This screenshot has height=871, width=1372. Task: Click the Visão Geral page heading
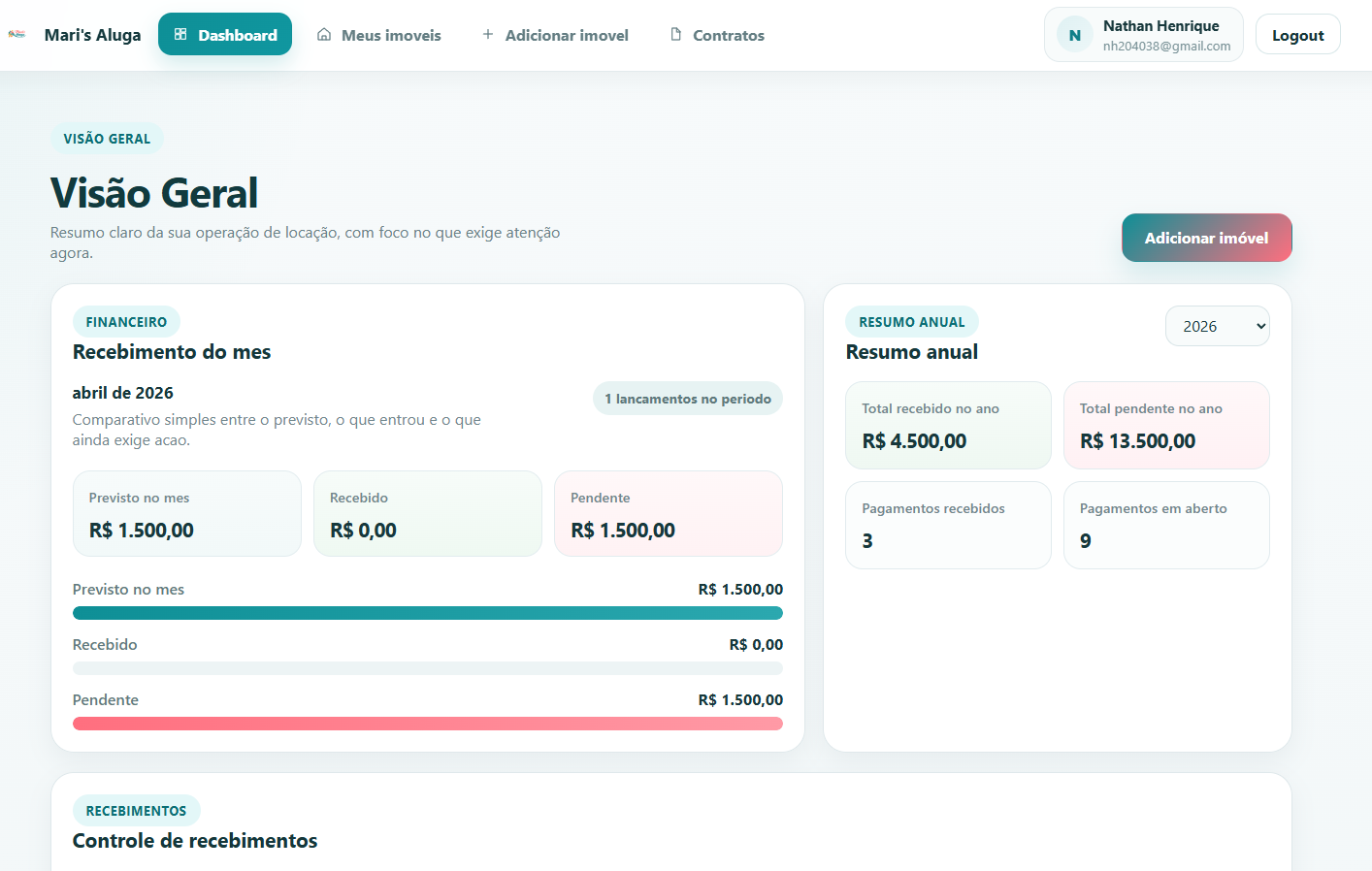(154, 193)
